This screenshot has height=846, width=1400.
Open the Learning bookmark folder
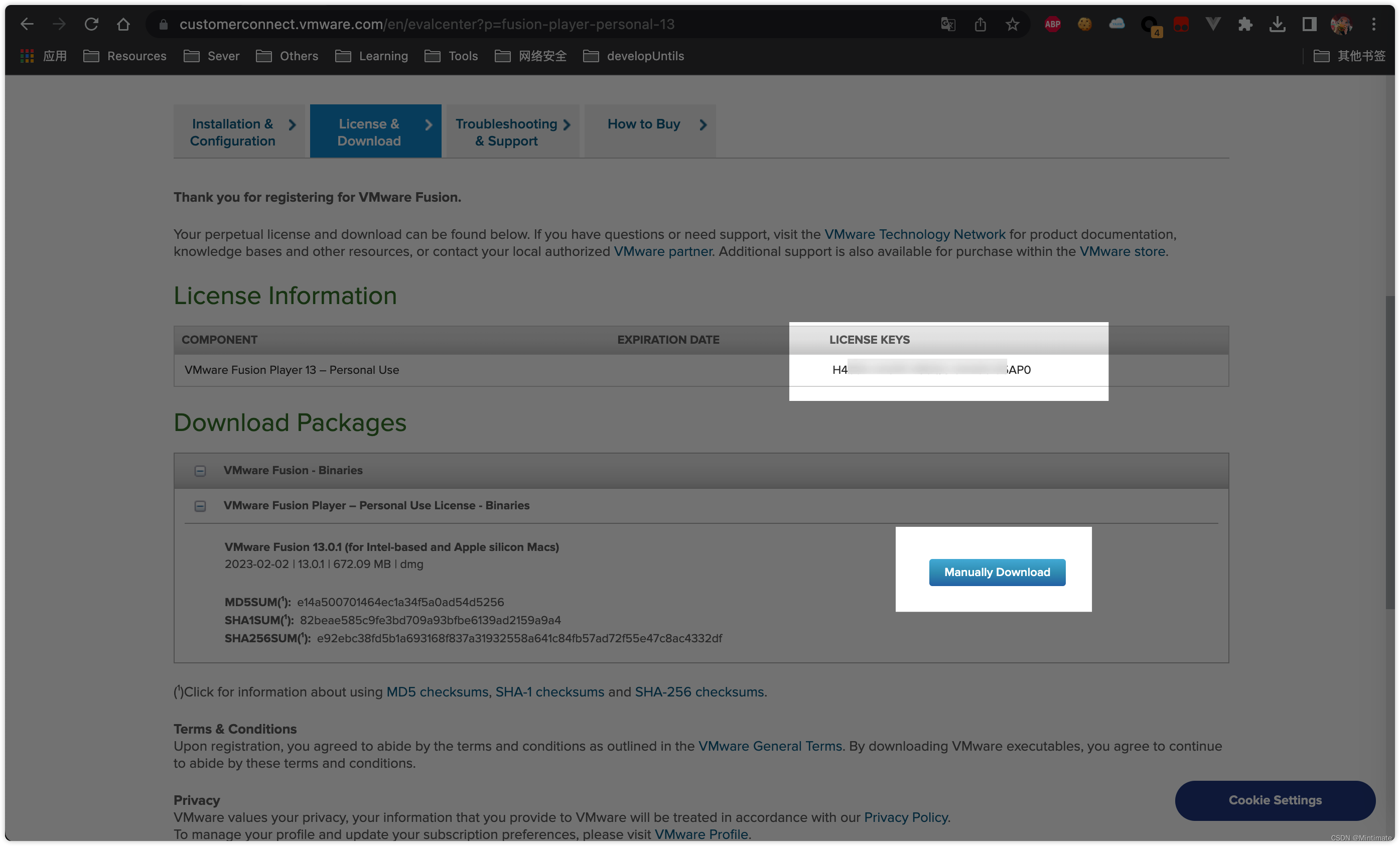tap(372, 56)
